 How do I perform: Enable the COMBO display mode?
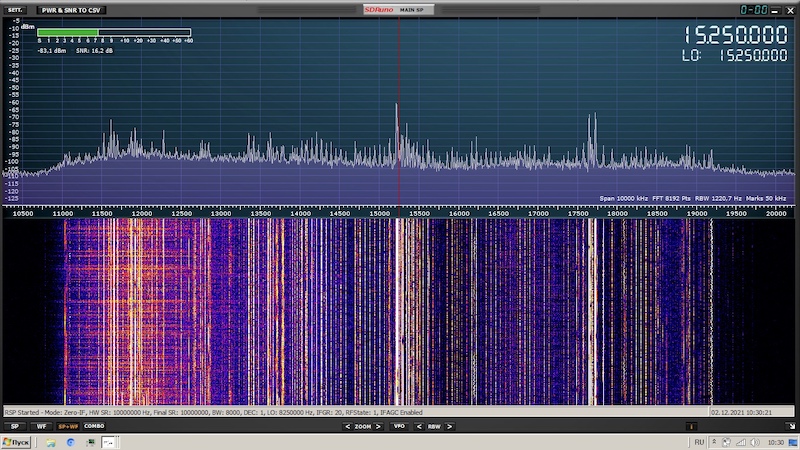click(x=94, y=426)
